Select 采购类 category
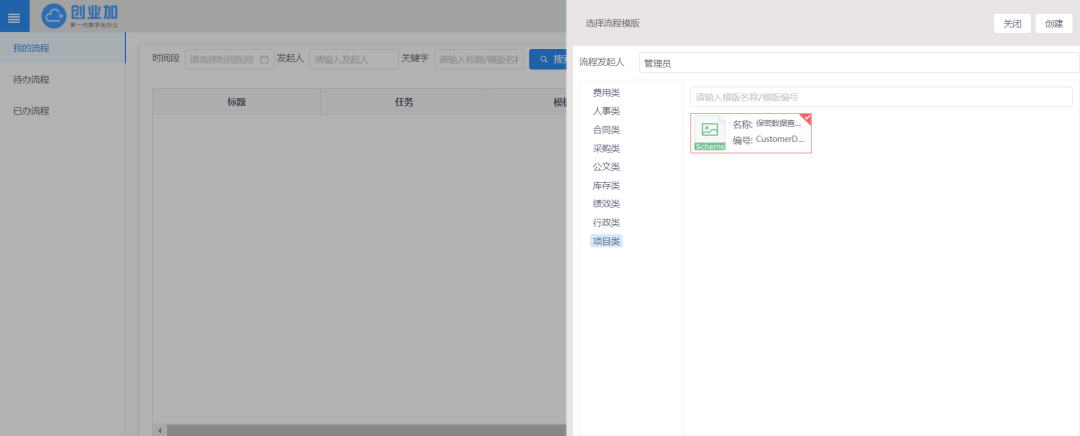 tap(606, 149)
